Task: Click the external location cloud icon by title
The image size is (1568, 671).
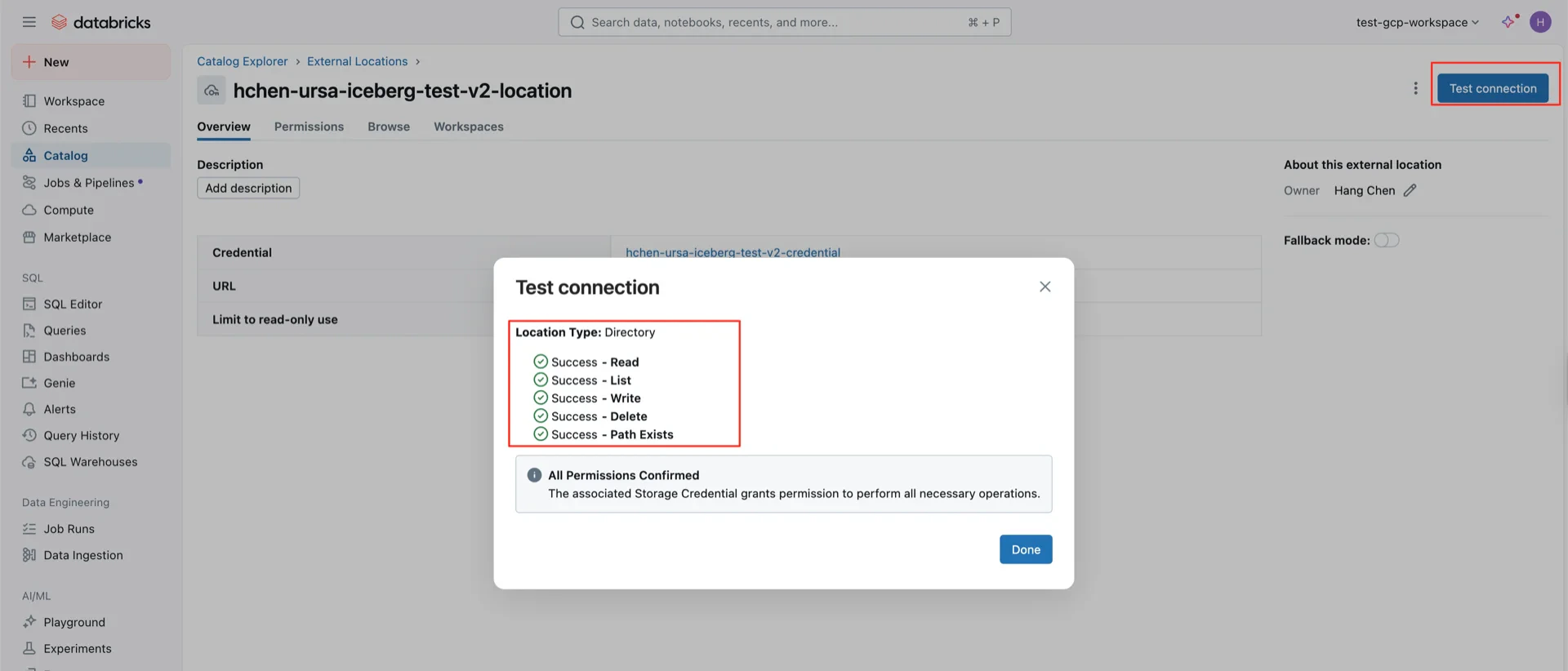Action: point(212,90)
